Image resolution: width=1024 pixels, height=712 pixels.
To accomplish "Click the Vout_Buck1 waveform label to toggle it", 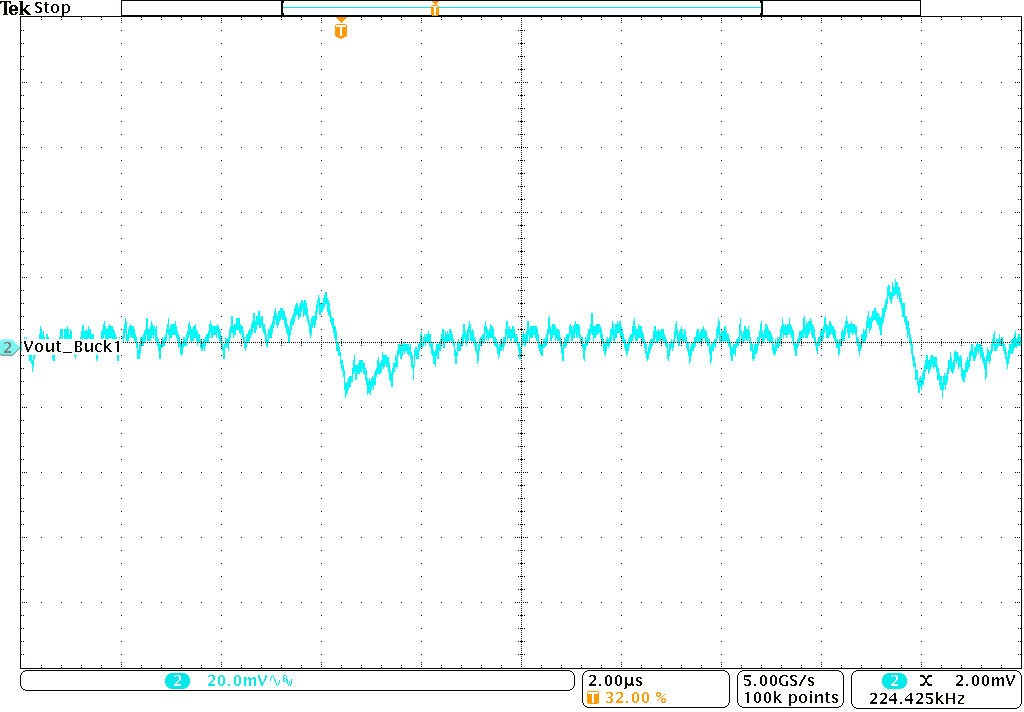I will coord(73,347).
